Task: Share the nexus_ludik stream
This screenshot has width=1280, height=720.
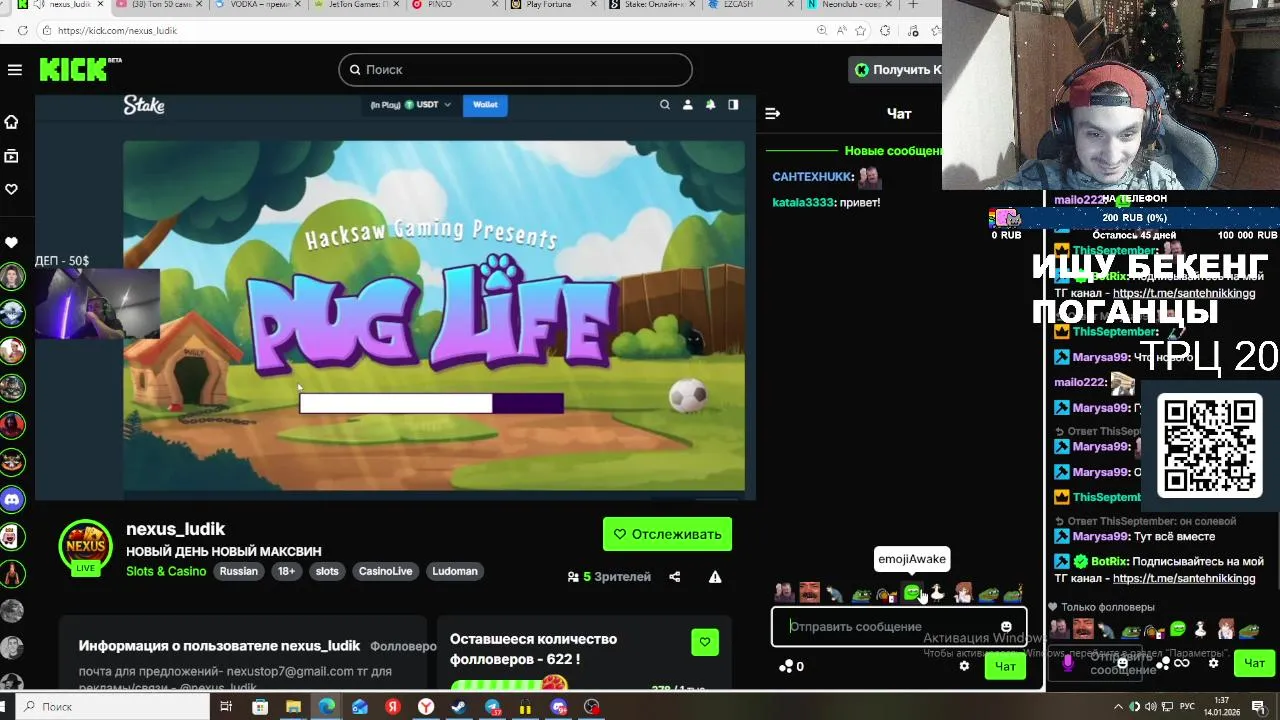Action: coord(675,577)
